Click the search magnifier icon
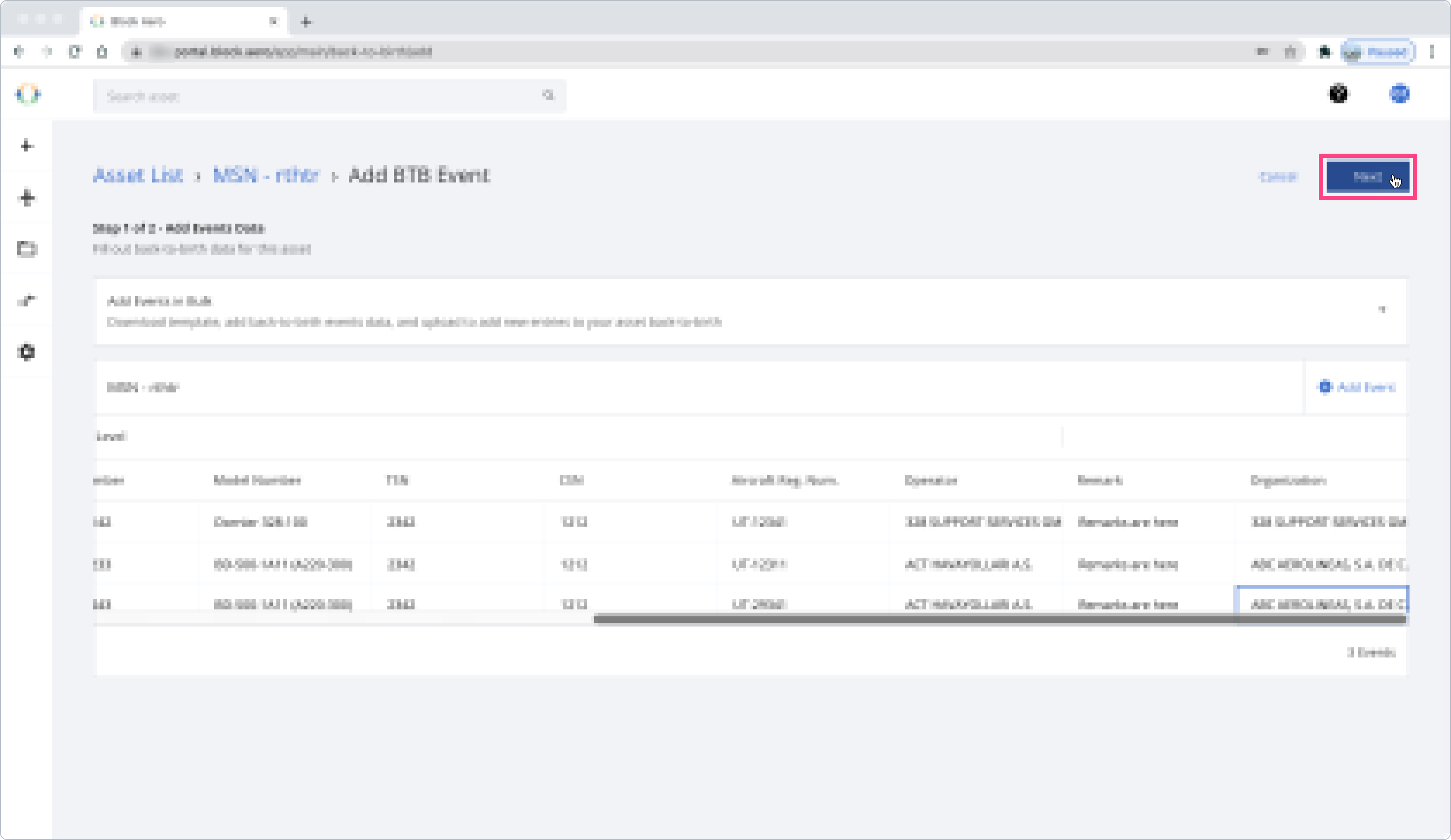Screen dimensions: 1451x840 (548, 95)
